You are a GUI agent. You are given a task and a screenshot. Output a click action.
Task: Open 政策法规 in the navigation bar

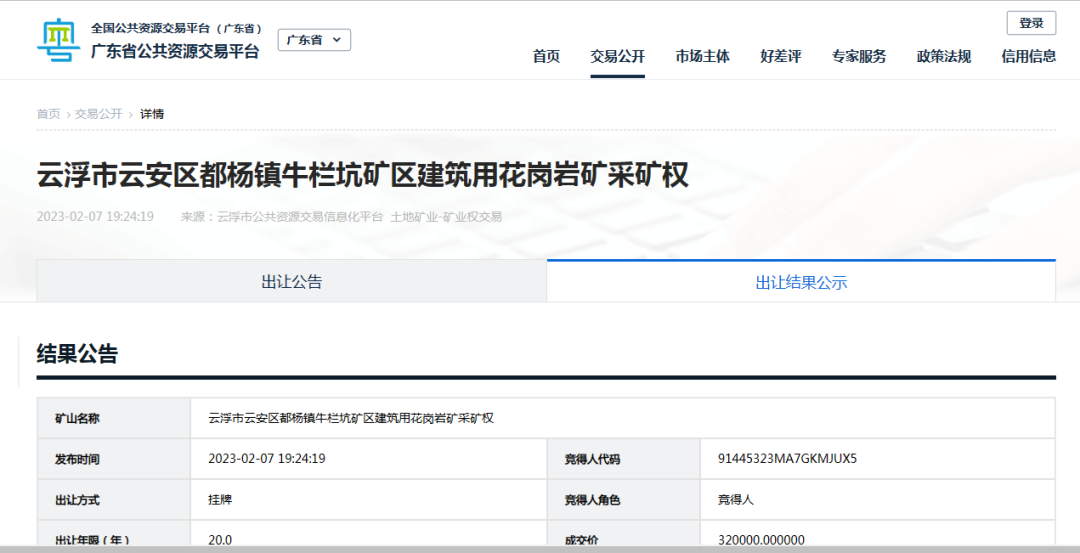pyautogui.click(x=943, y=56)
